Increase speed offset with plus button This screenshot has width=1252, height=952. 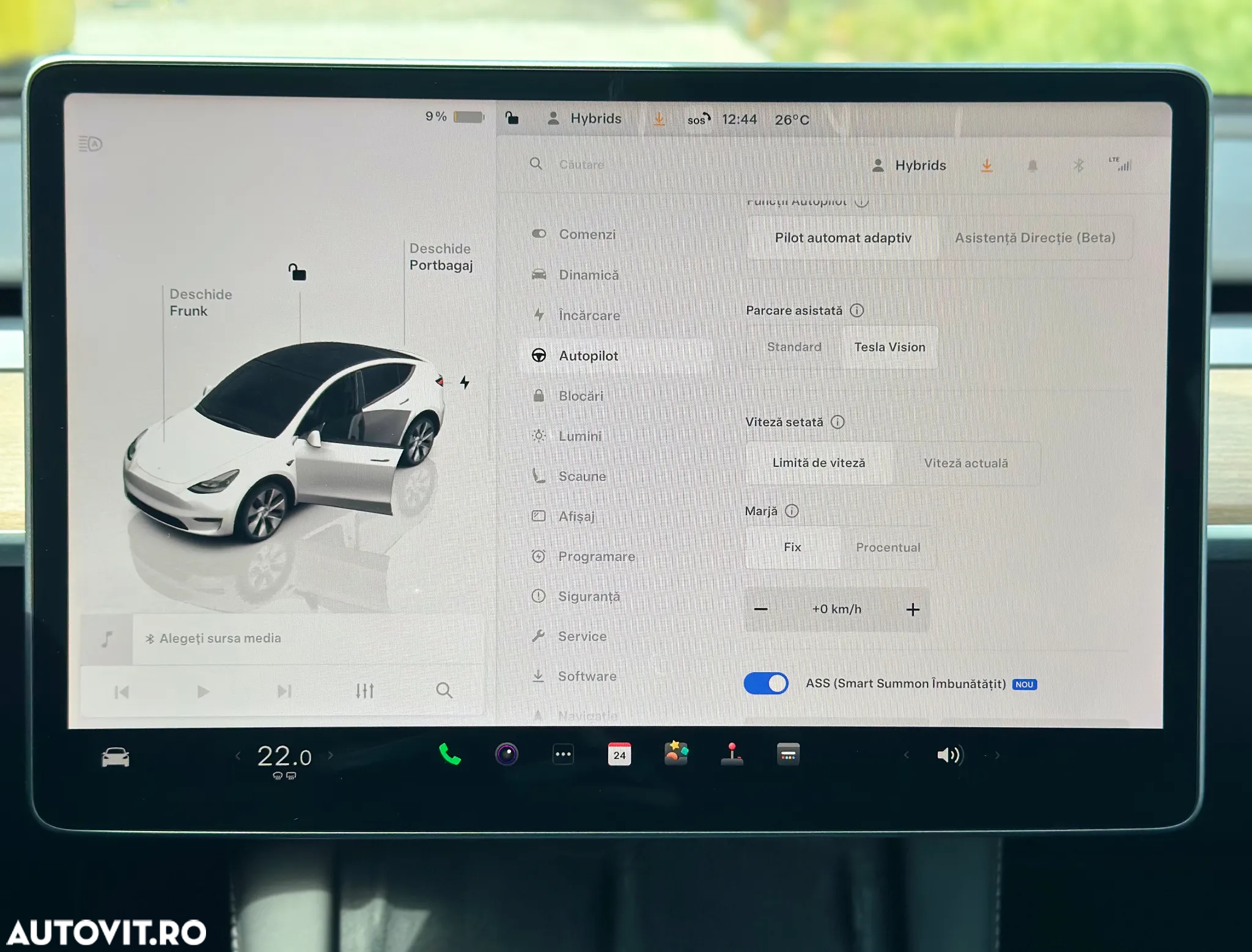(x=913, y=609)
